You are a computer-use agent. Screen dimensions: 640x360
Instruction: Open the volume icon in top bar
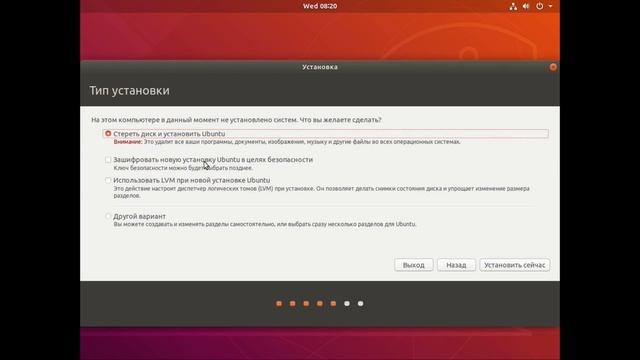click(526, 6)
